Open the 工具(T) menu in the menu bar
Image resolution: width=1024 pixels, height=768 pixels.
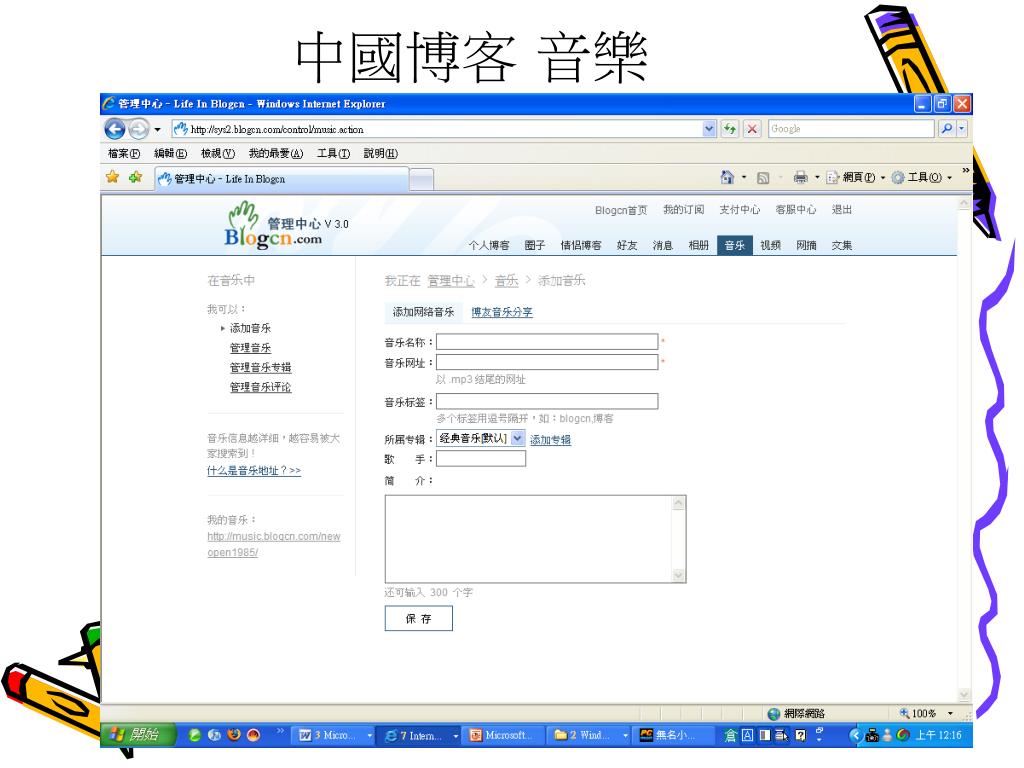point(333,153)
